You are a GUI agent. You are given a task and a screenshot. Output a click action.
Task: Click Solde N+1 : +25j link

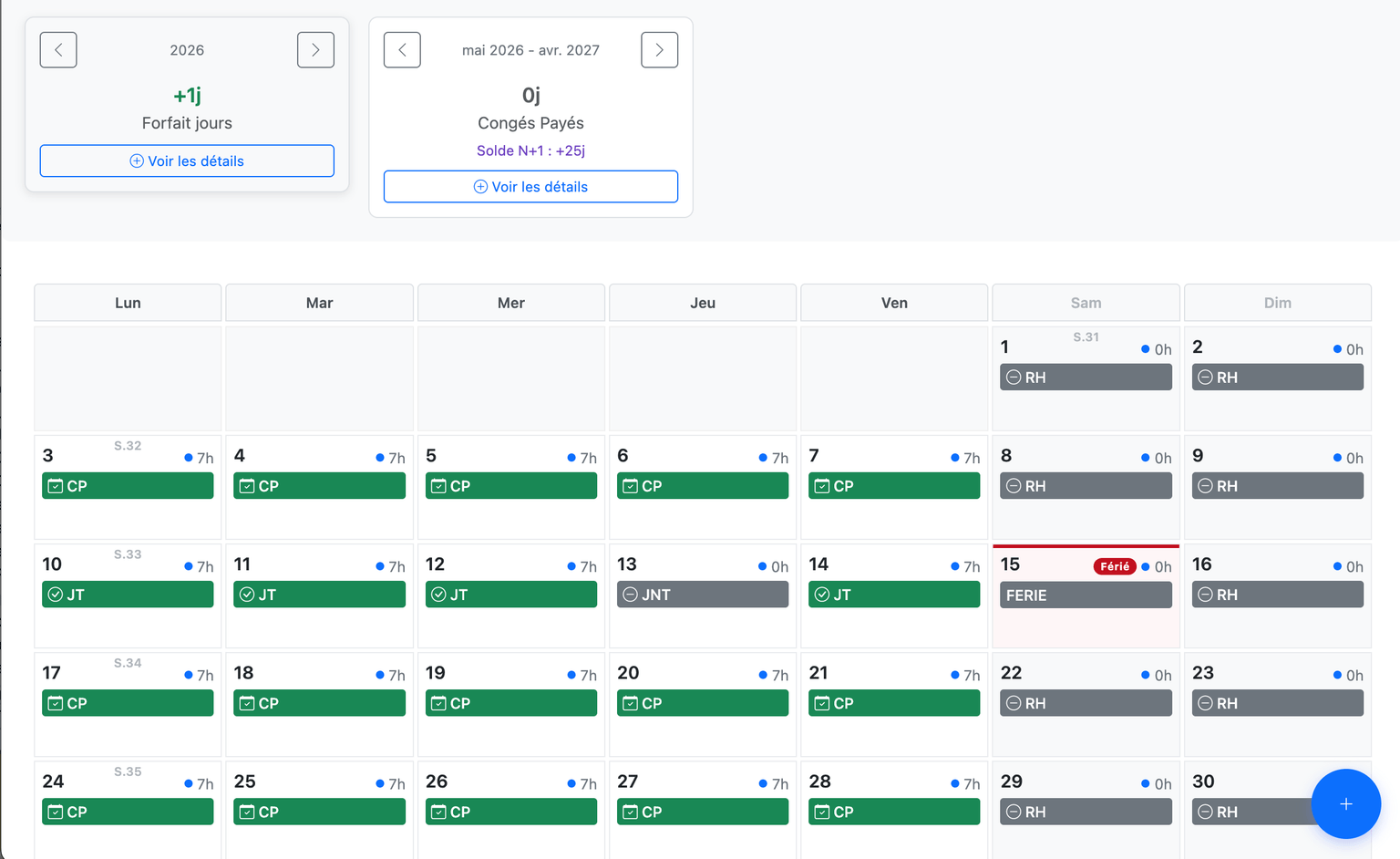(x=530, y=150)
